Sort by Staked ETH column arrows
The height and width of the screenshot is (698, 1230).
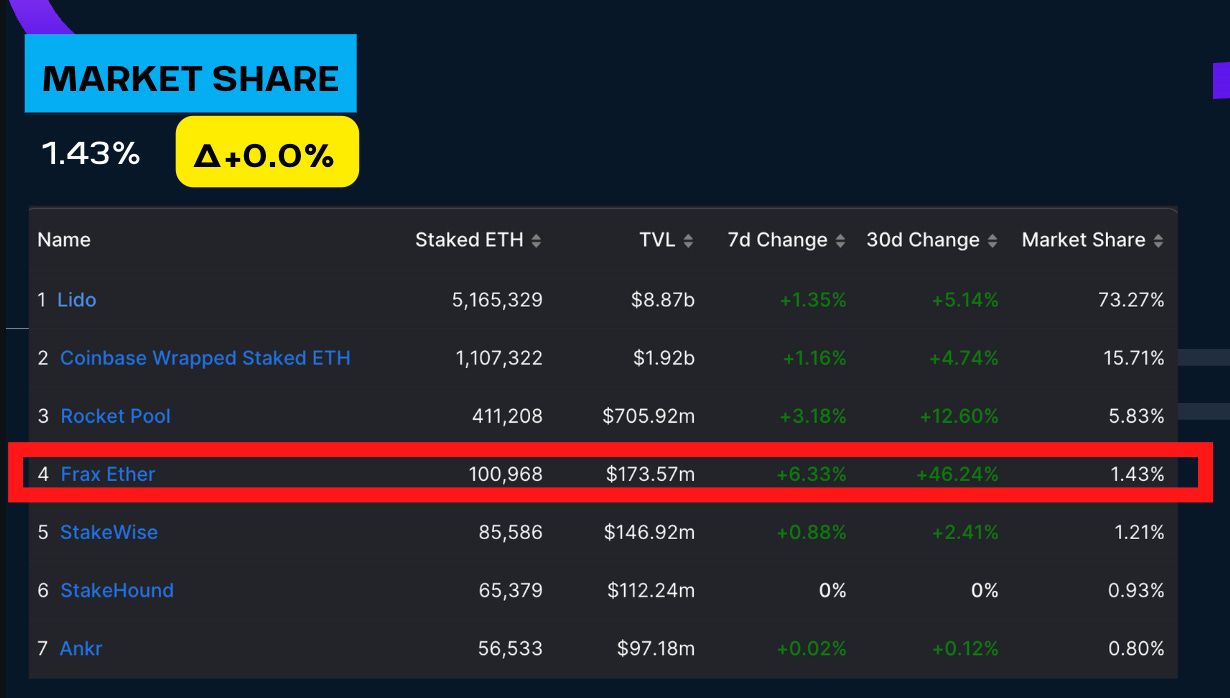(536, 241)
